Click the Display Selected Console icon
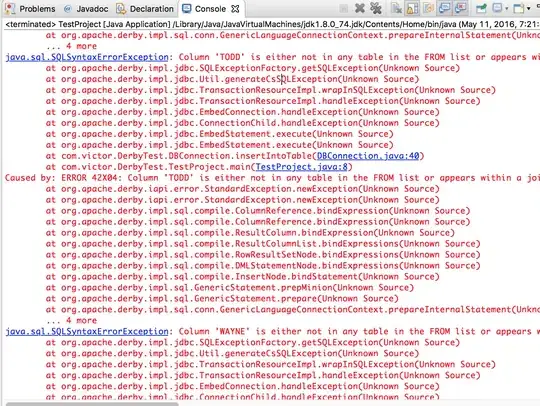 pos(497,8)
